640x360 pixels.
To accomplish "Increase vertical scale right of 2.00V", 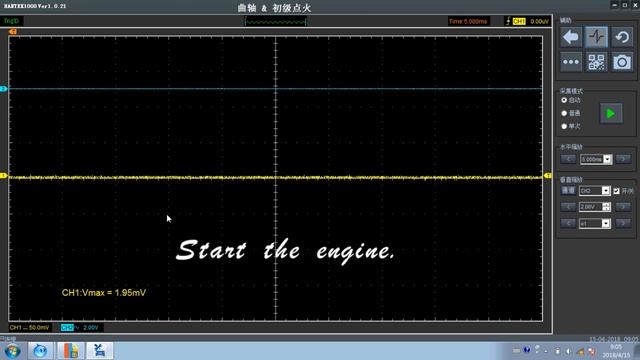I will coord(623,207).
